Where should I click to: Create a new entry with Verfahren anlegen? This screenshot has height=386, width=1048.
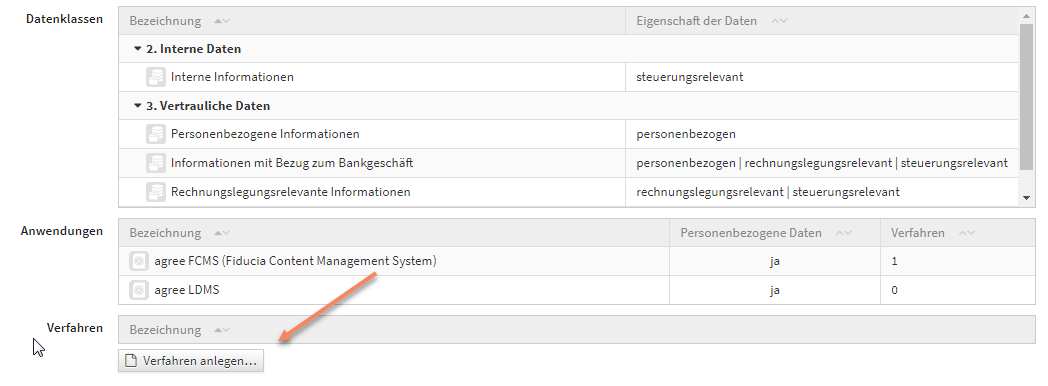click(x=191, y=361)
